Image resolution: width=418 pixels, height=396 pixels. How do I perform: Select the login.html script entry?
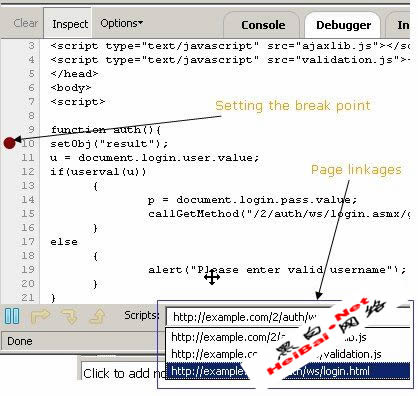tap(288, 371)
